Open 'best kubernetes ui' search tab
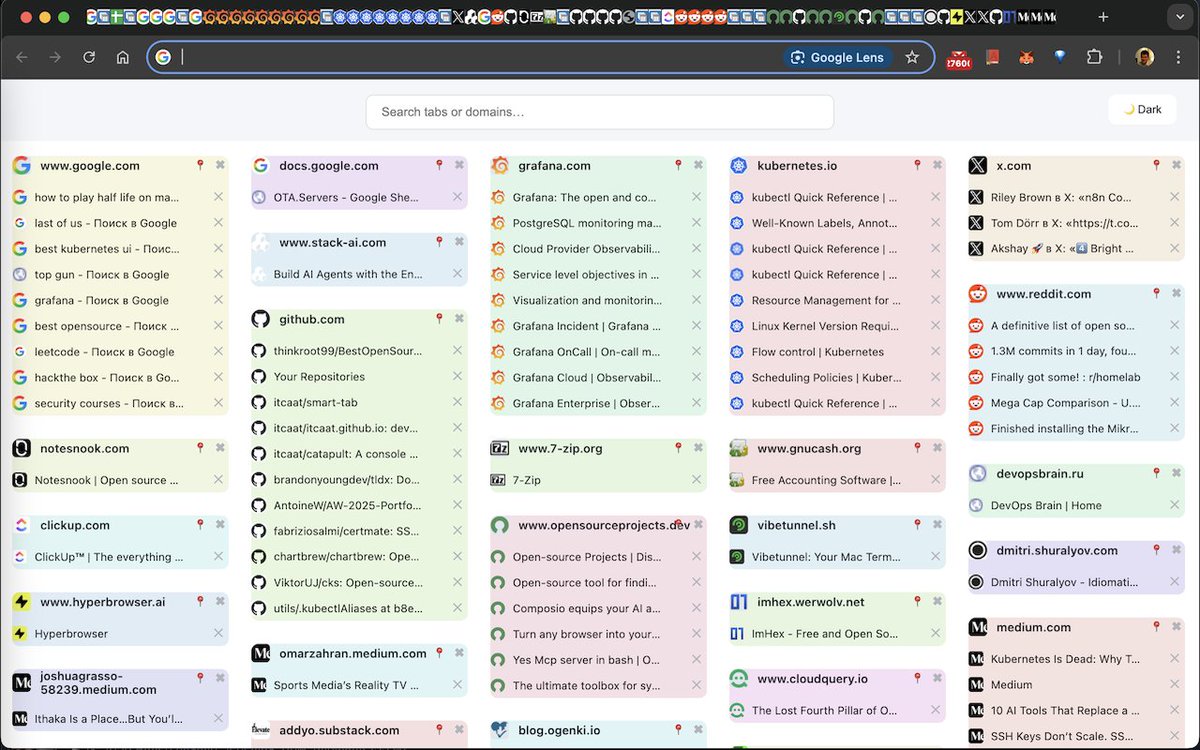Screen dimensions: 1200x750 (x=107, y=248)
